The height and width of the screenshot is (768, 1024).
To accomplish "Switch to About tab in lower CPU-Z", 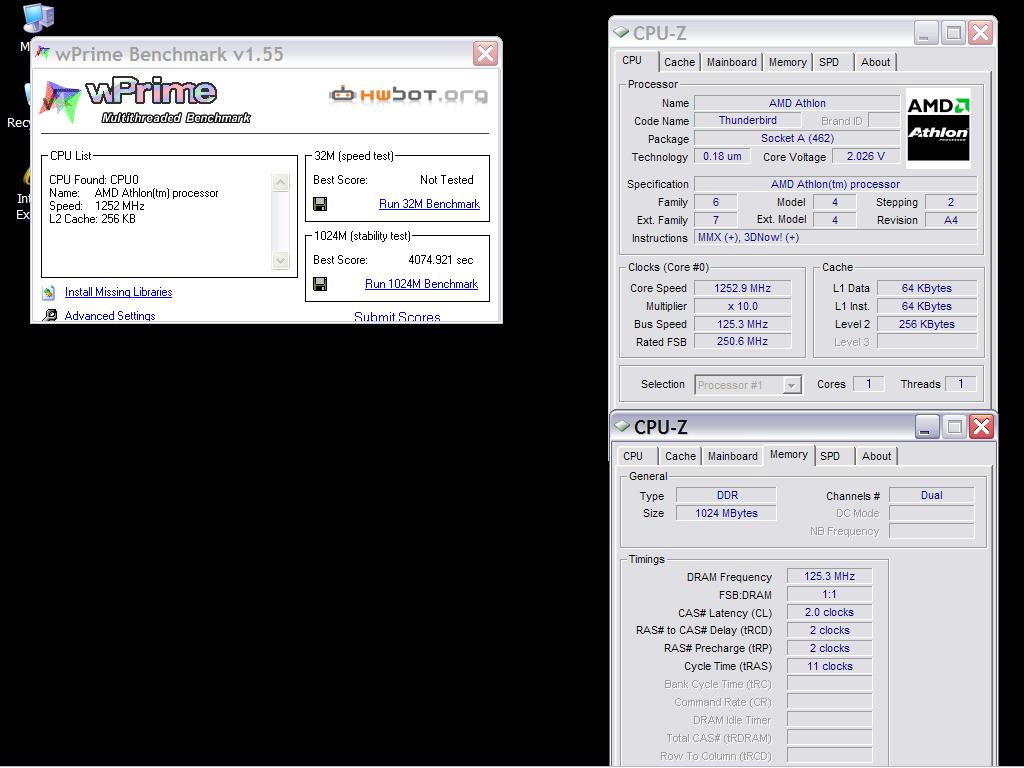I will coord(876,456).
